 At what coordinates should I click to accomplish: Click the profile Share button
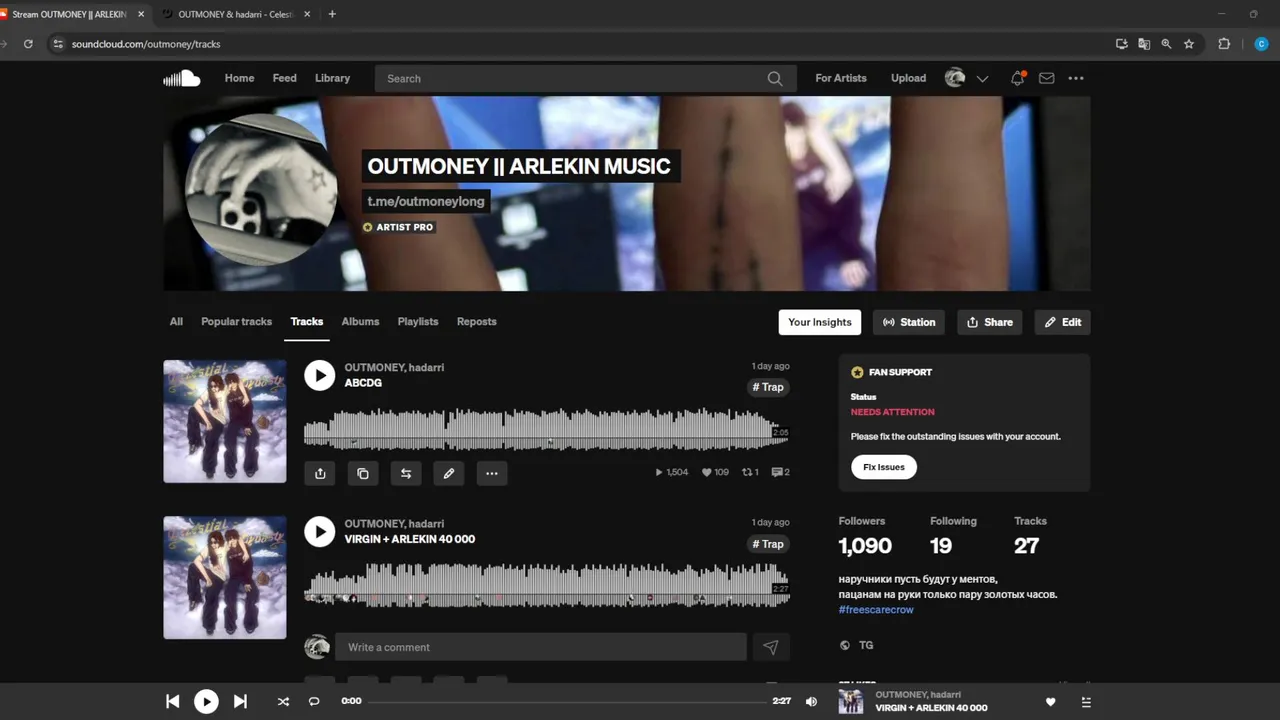pos(990,322)
